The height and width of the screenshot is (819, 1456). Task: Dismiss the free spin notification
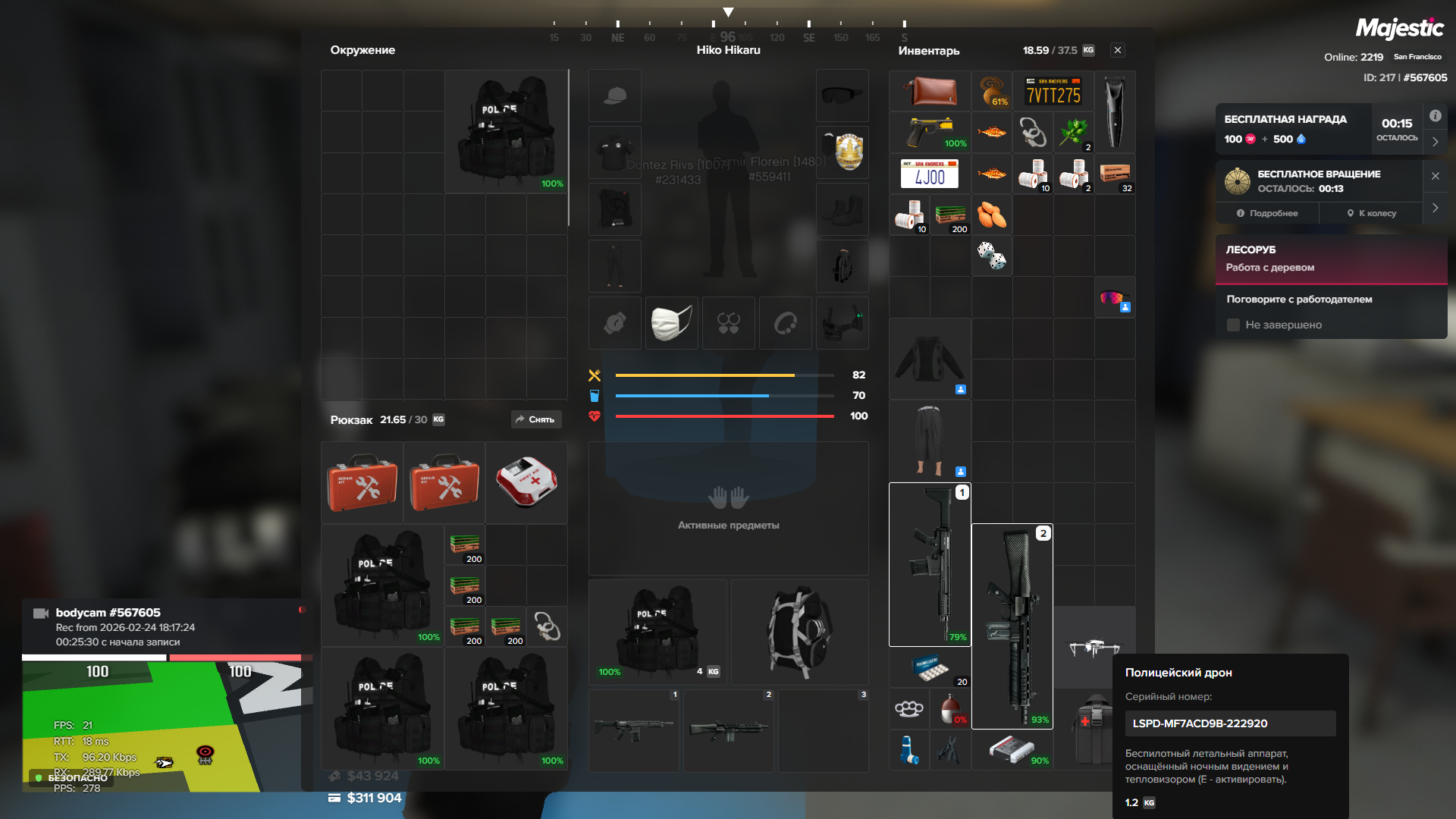click(1435, 176)
